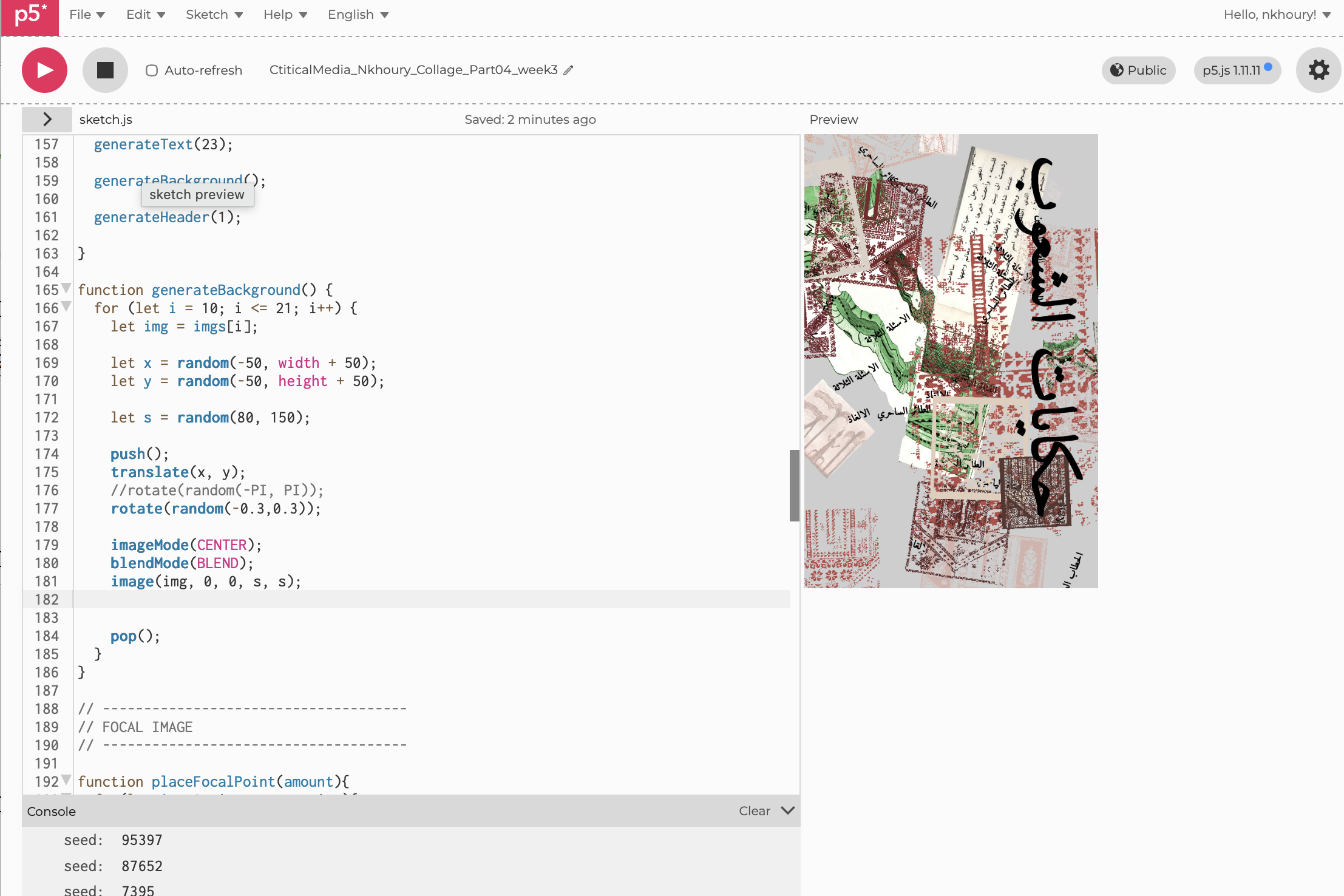Viewport: 1344px width, 896px height.
Task: Click the rotate(random(-0.3,0.3)); line
Action: (216, 509)
